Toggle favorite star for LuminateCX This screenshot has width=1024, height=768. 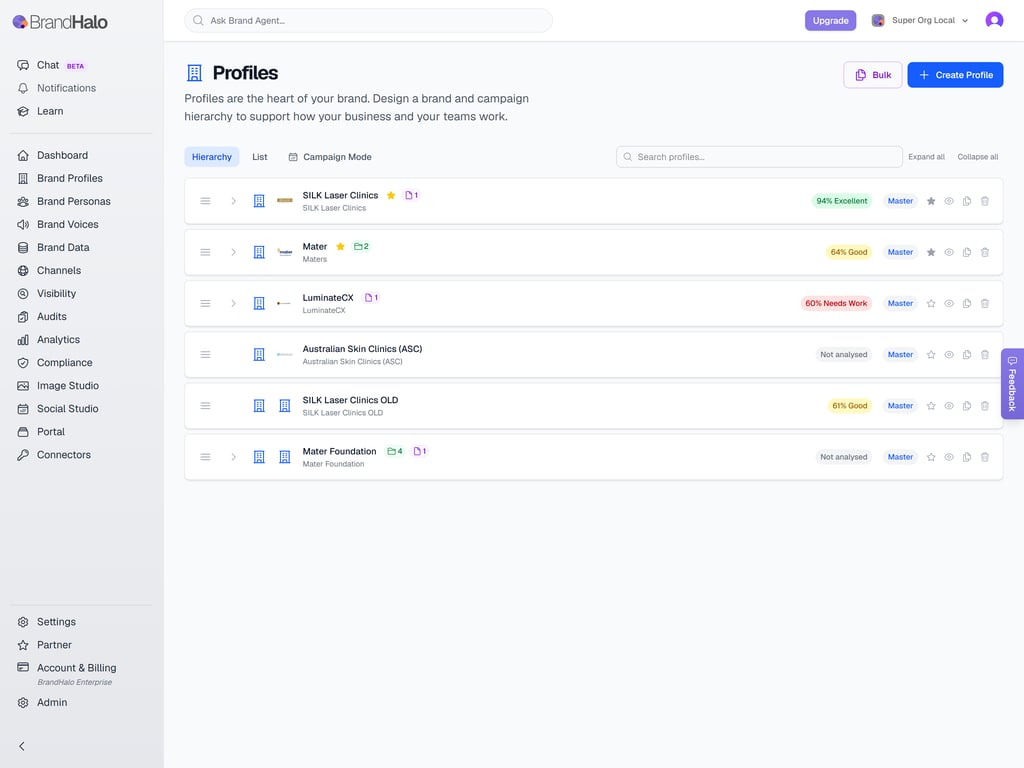click(931, 304)
